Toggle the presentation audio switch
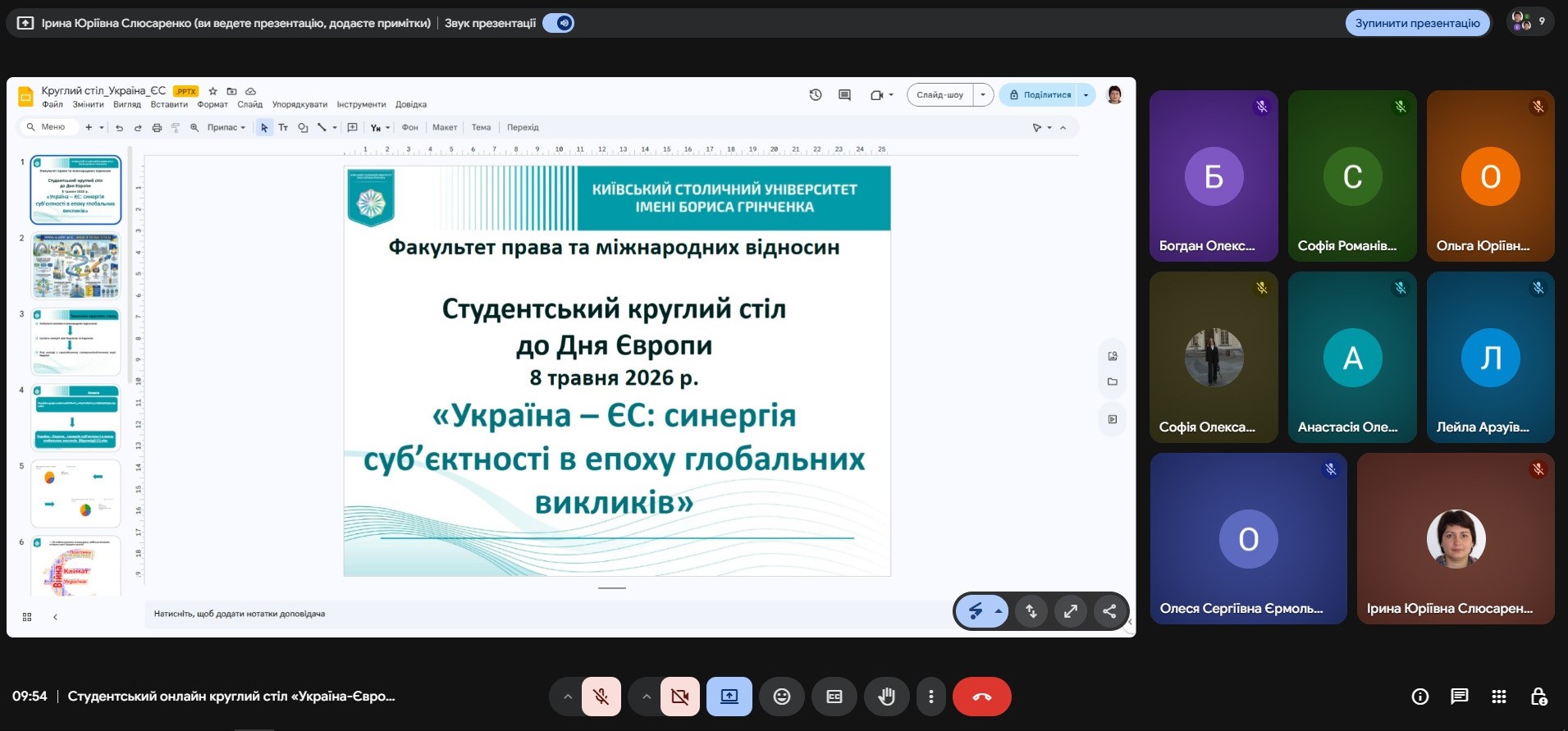 559,23
